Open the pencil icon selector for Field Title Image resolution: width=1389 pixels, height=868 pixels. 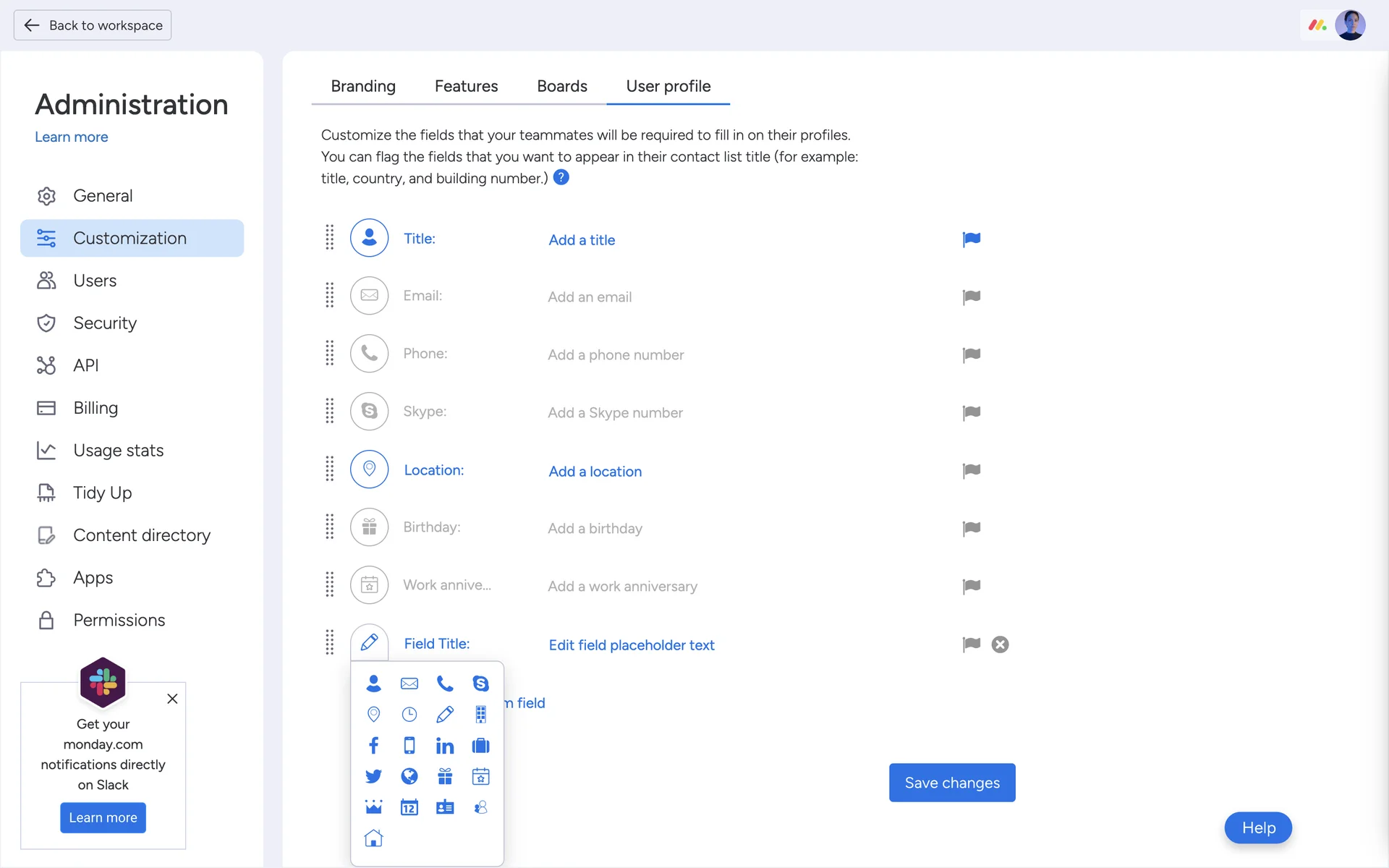click(369, 643)
